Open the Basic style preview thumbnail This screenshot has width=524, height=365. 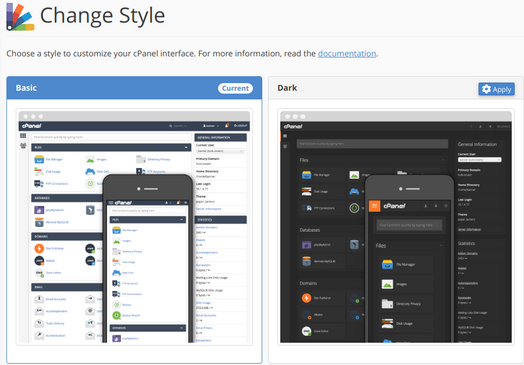134,227
